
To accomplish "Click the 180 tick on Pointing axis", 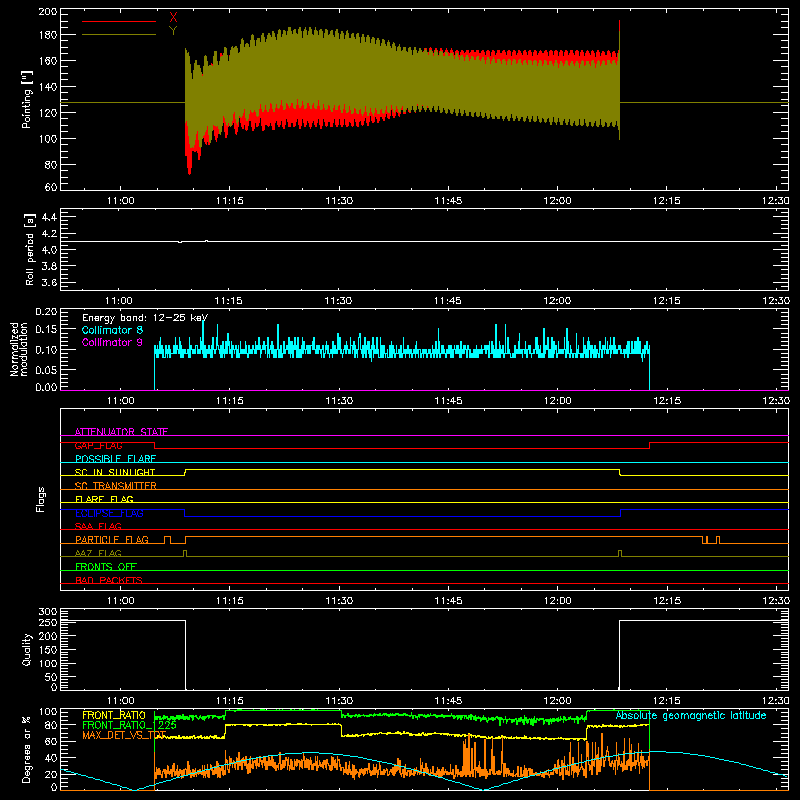I will (x=47, y=35).
